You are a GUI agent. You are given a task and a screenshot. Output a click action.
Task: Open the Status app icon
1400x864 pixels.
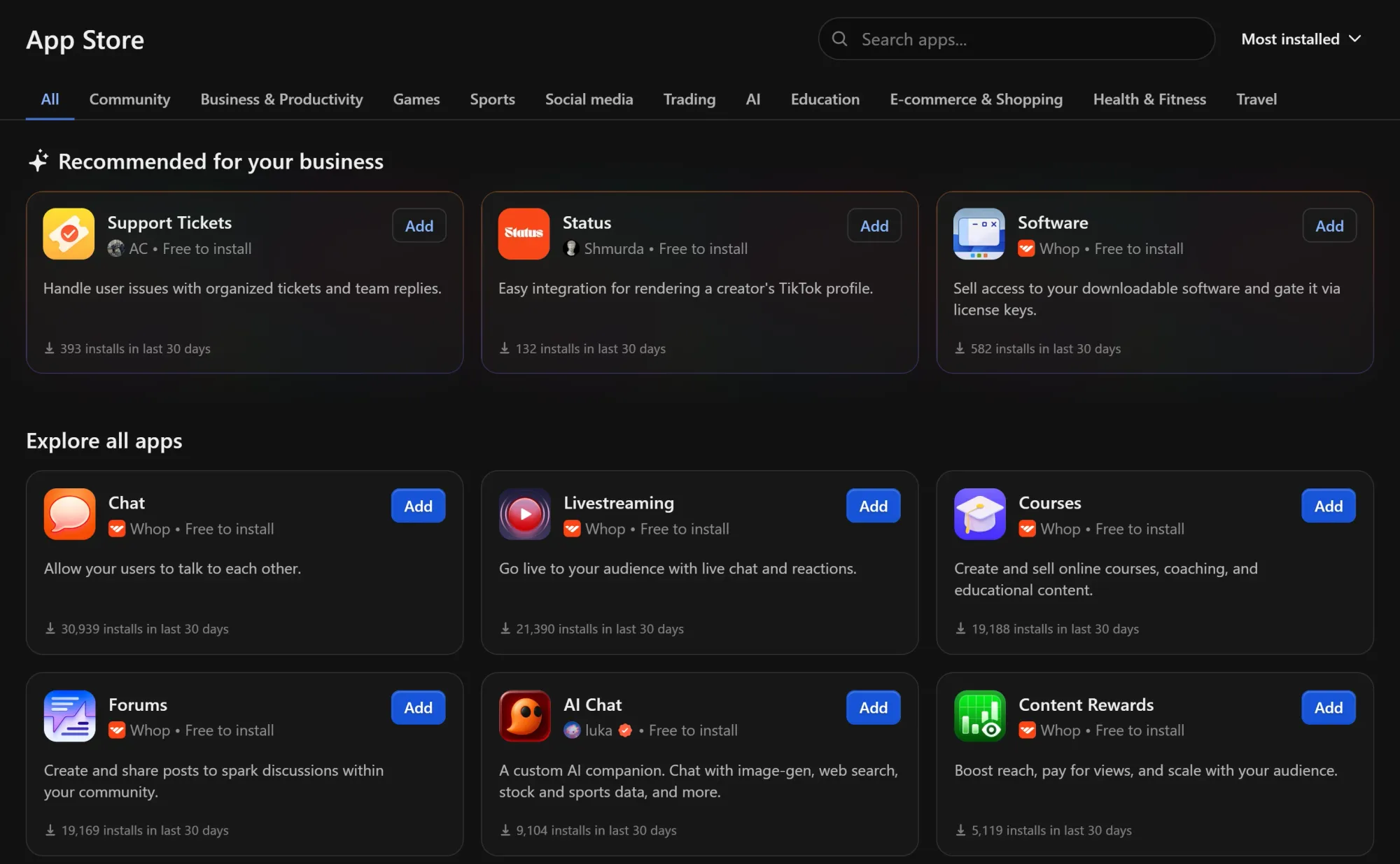[524, 234]
